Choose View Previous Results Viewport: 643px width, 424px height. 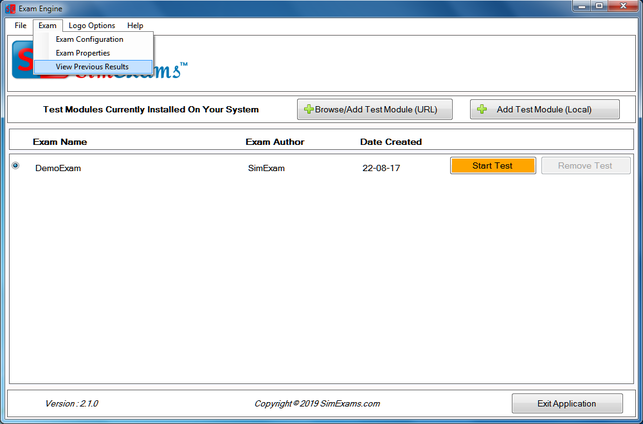(x=91, y=67)
